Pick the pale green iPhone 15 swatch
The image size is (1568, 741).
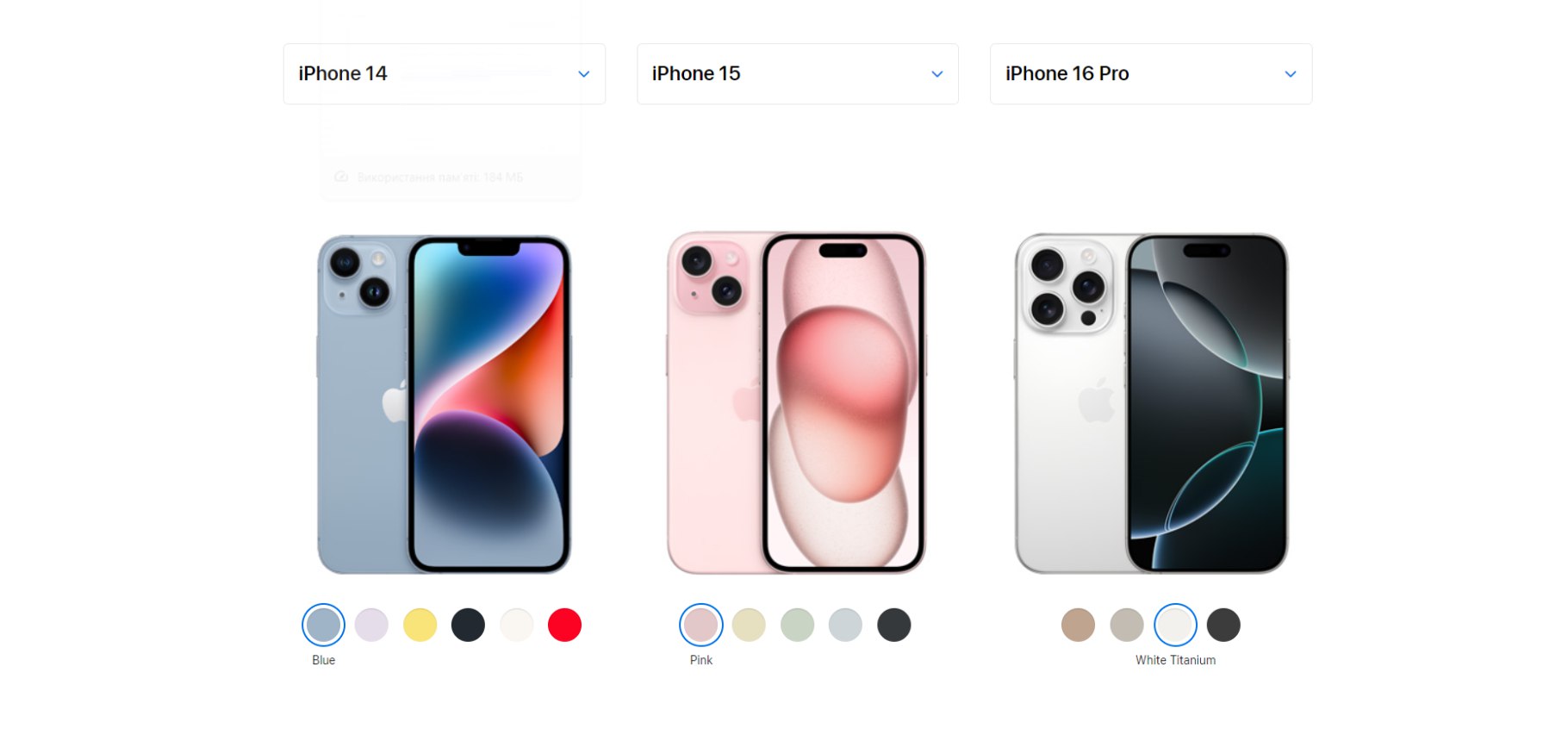coord(798,625)
